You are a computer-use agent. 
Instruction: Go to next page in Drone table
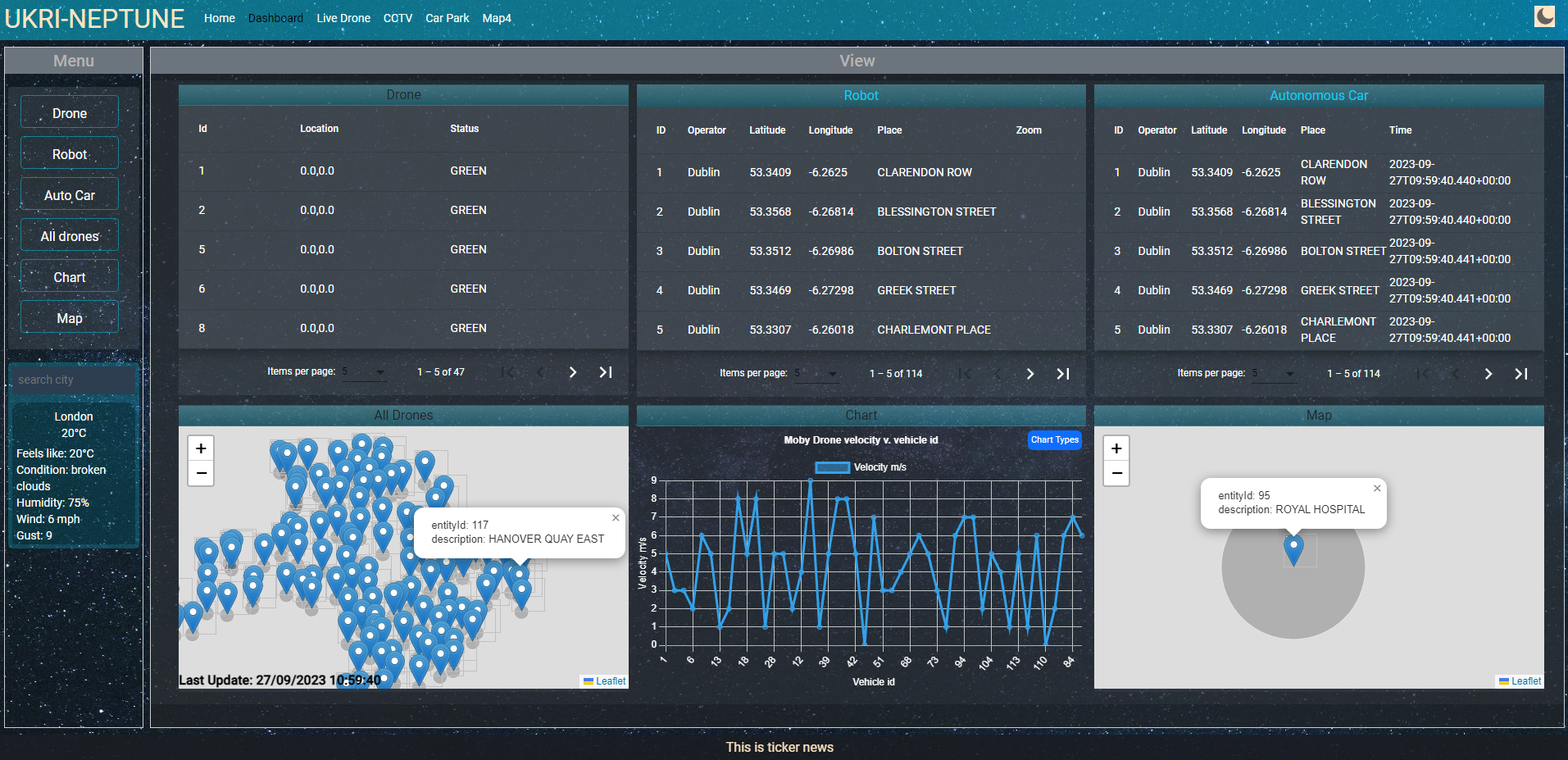(x=573, y=372)
